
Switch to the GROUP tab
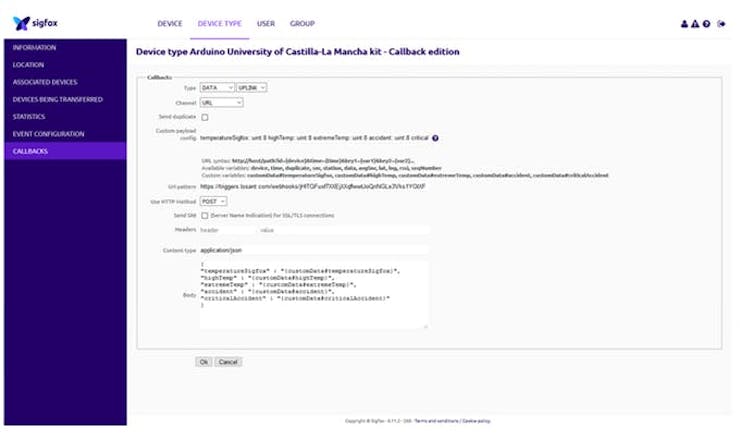[302, 24]
